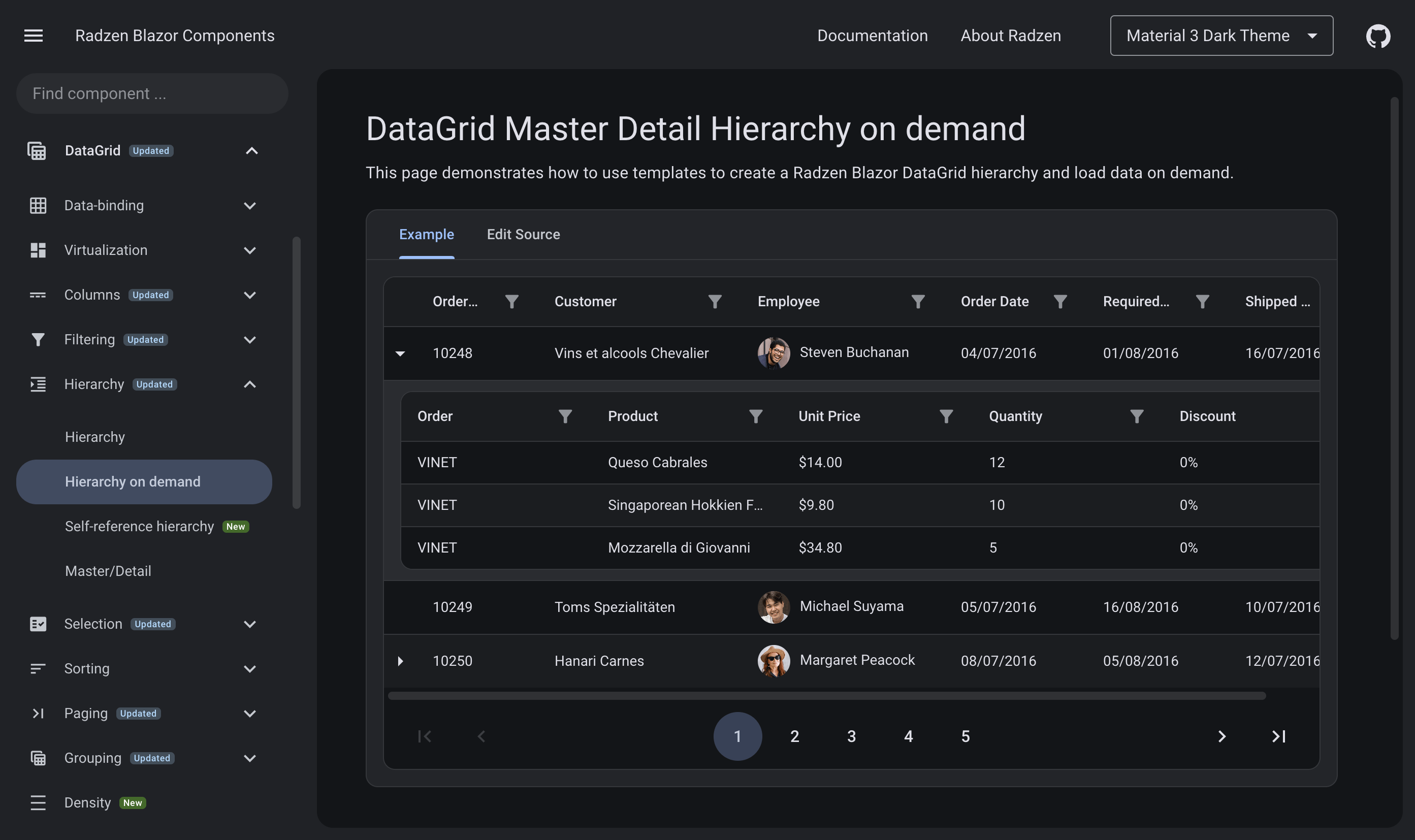Viewport: 1415px width, 840px height.
Task: Open the Material 3 Dark Theme dropdown
Action: [1221, 36]
